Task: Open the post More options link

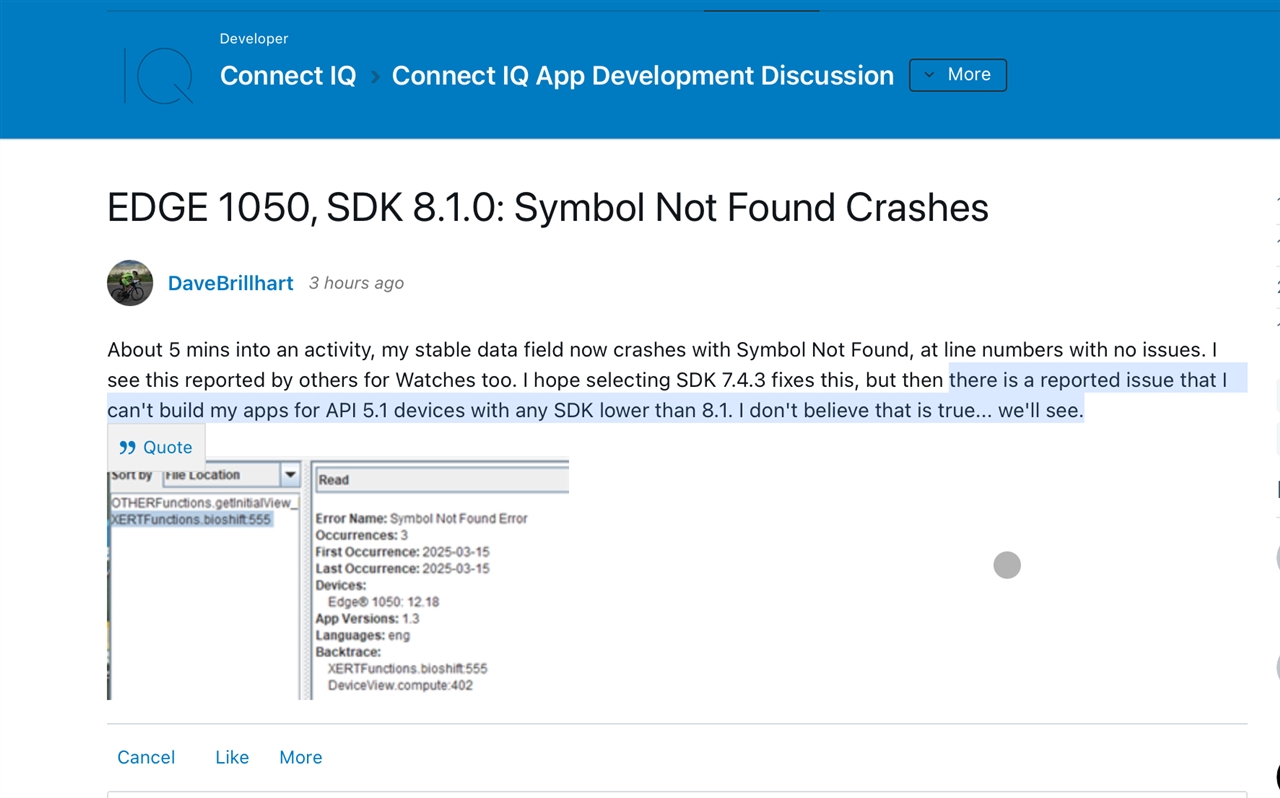Action: click(301, 757)
